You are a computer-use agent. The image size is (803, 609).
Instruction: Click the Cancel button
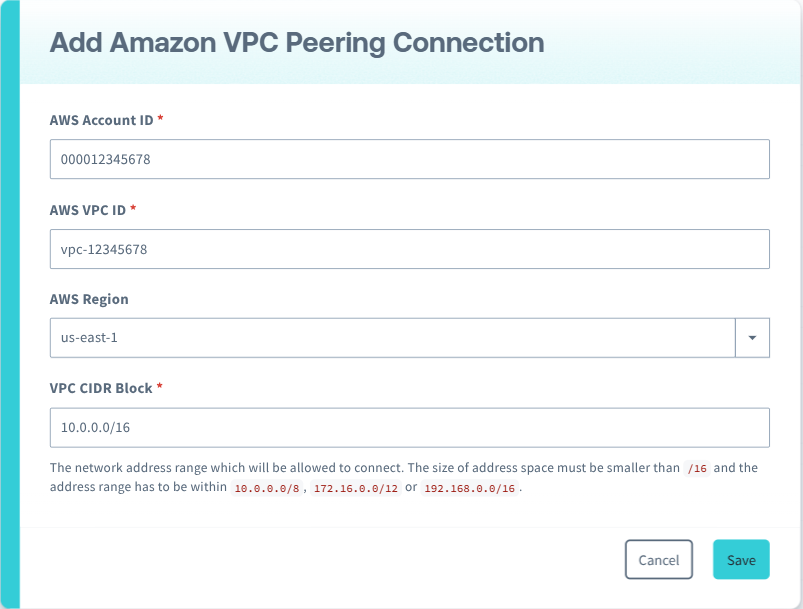[x=658, y=559]
